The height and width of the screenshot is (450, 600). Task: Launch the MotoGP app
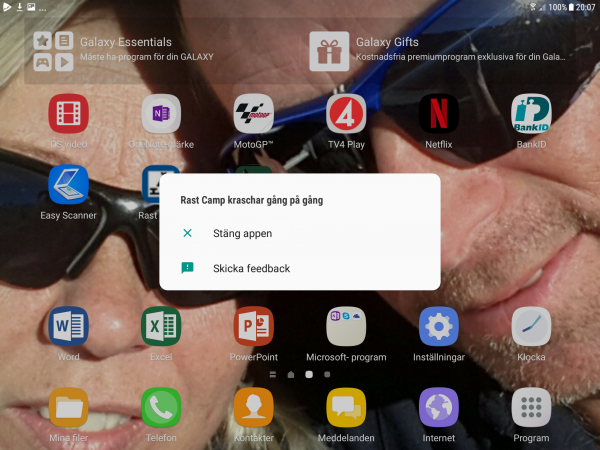click(x=254, y=114)
